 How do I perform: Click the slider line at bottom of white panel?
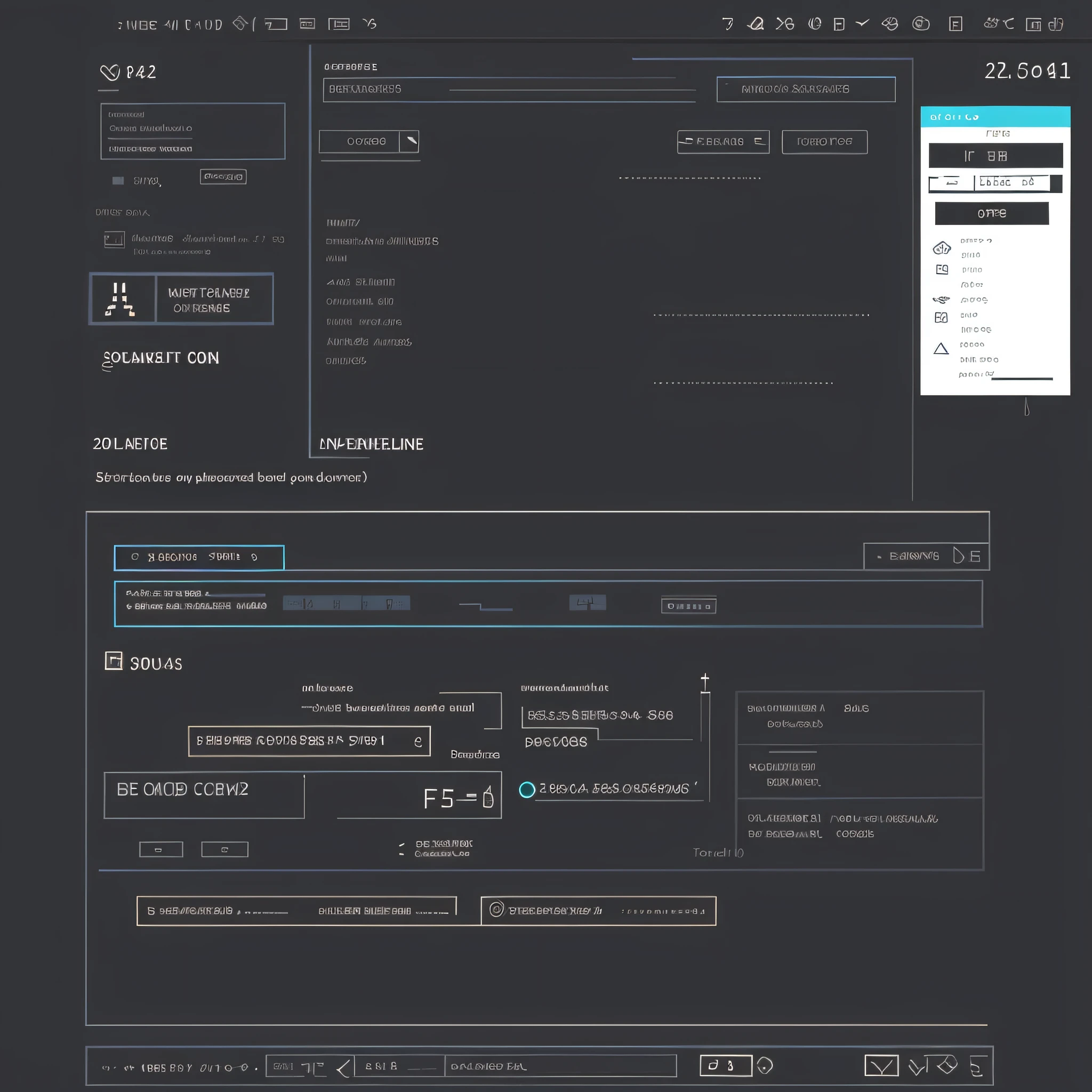coord(1022,379)
